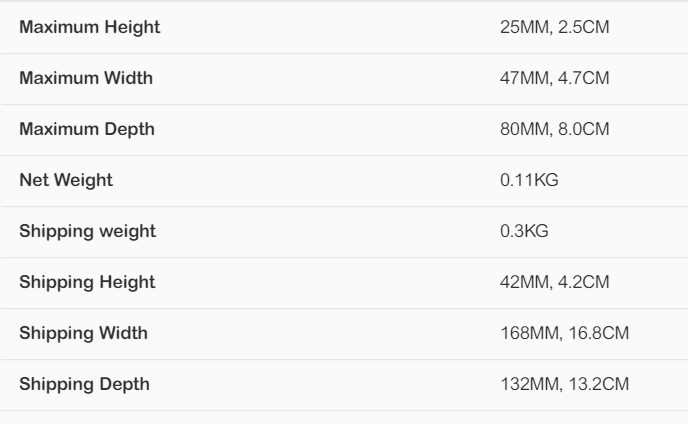688x424 pixels.
Task: Click the Shipping Height label
Action: tap(87, 283)
